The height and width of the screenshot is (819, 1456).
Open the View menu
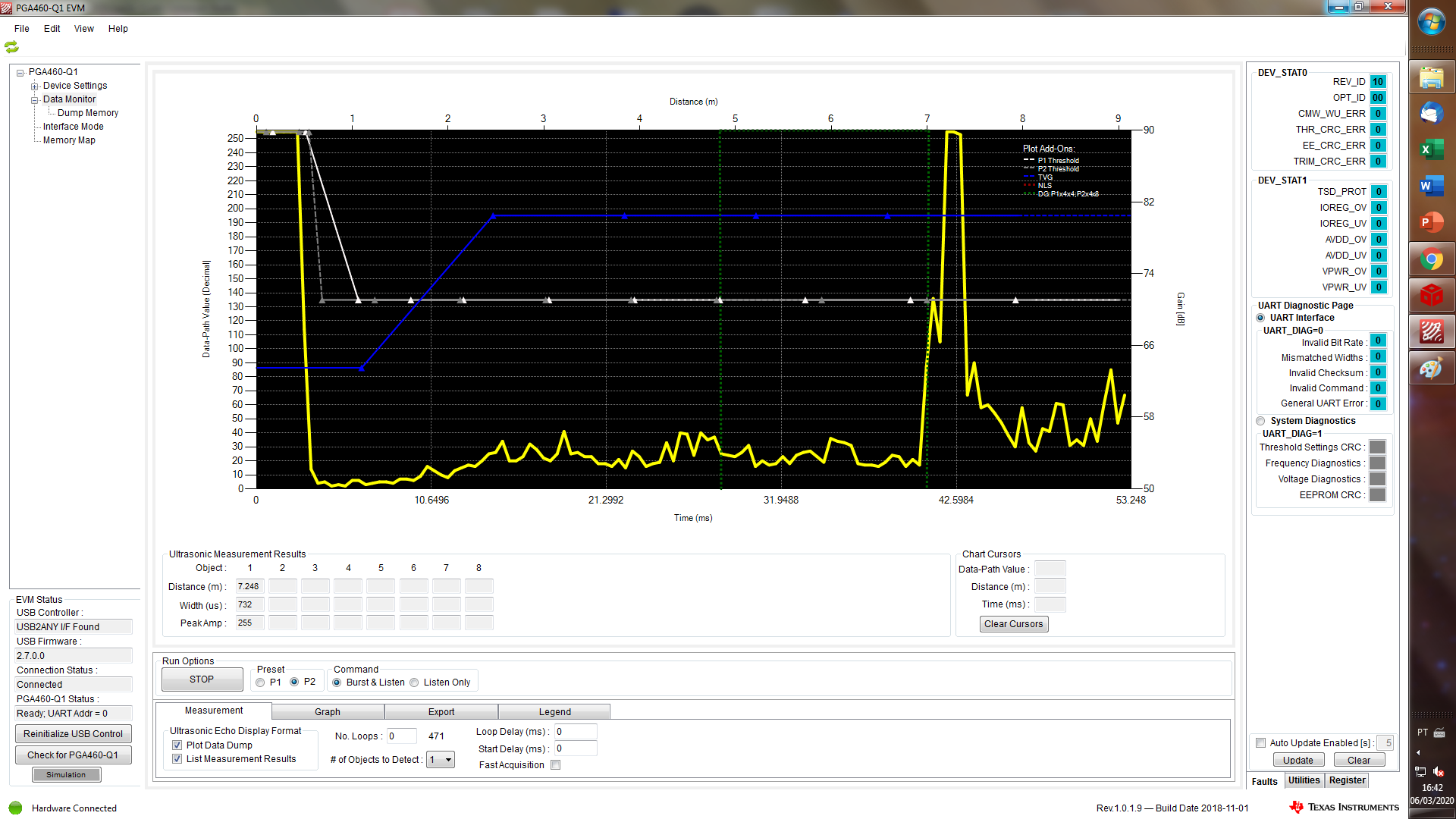tap(83, 29)
